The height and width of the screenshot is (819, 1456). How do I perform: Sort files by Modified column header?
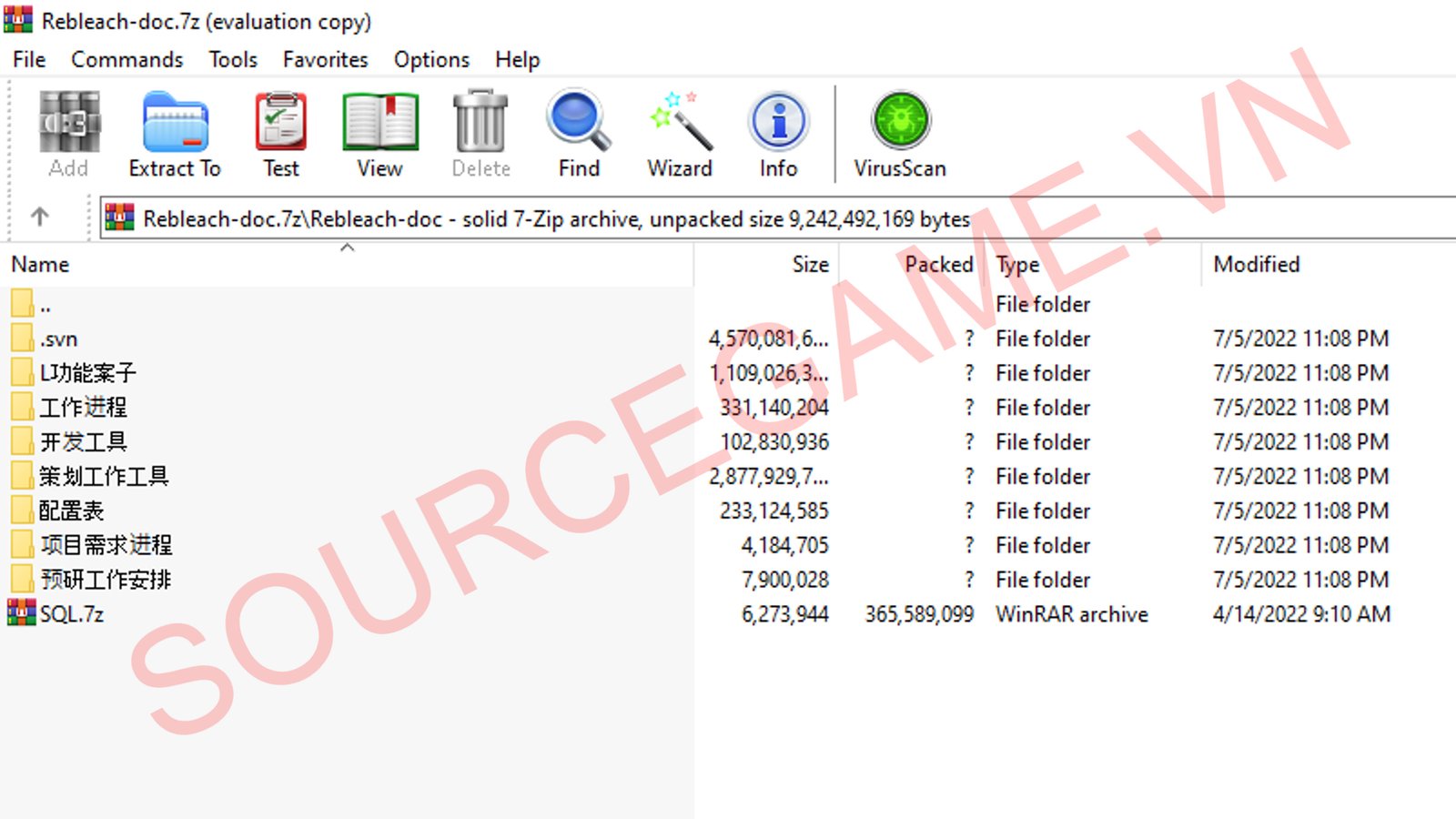[x=1256, y=265]
